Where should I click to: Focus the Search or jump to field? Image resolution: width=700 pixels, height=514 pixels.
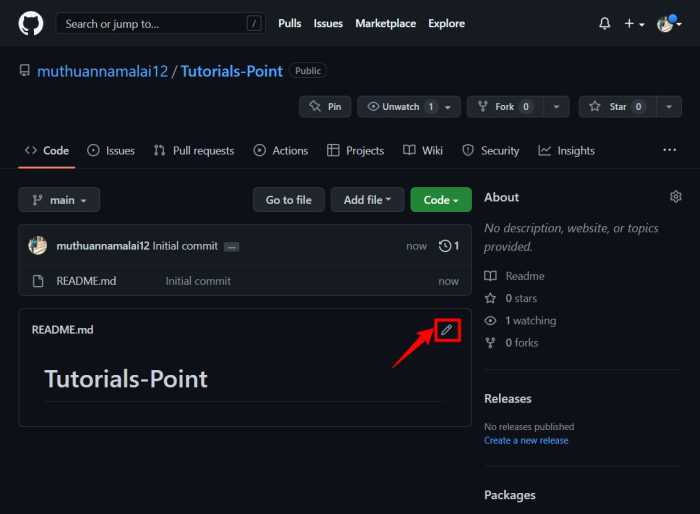(160, 23)
